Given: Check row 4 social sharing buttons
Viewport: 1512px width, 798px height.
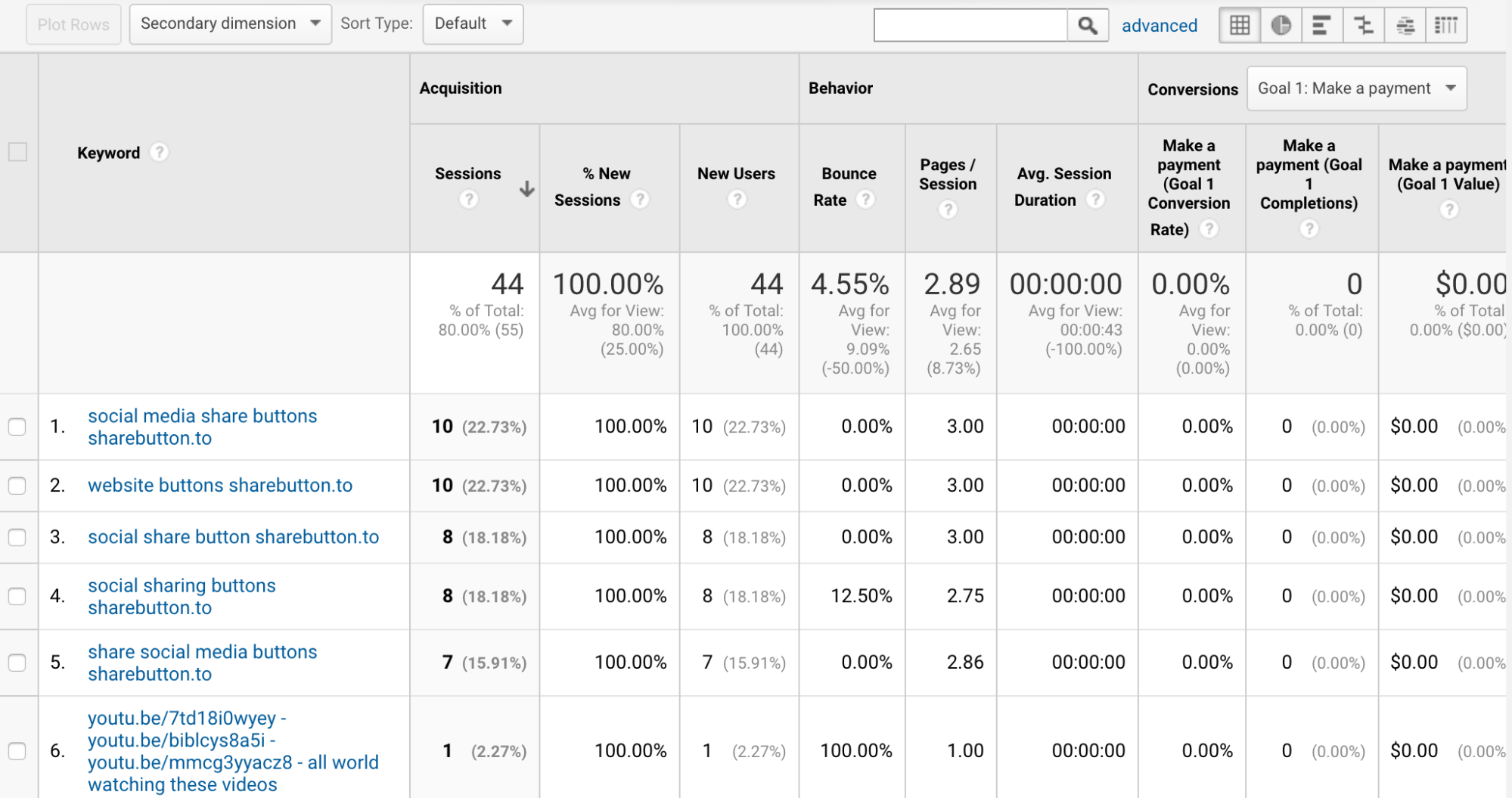Looking at the screenshot, I should (x=17, y=596).
